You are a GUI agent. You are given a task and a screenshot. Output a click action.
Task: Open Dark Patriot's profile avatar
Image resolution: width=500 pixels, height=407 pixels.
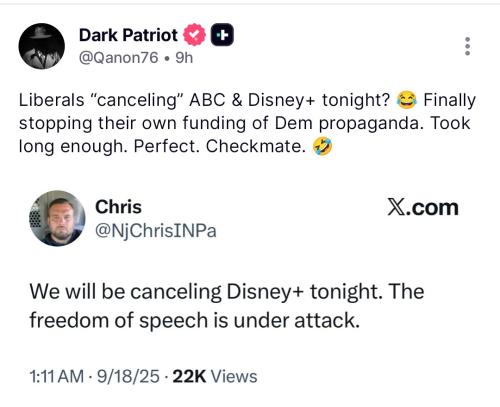click(42, 46)
